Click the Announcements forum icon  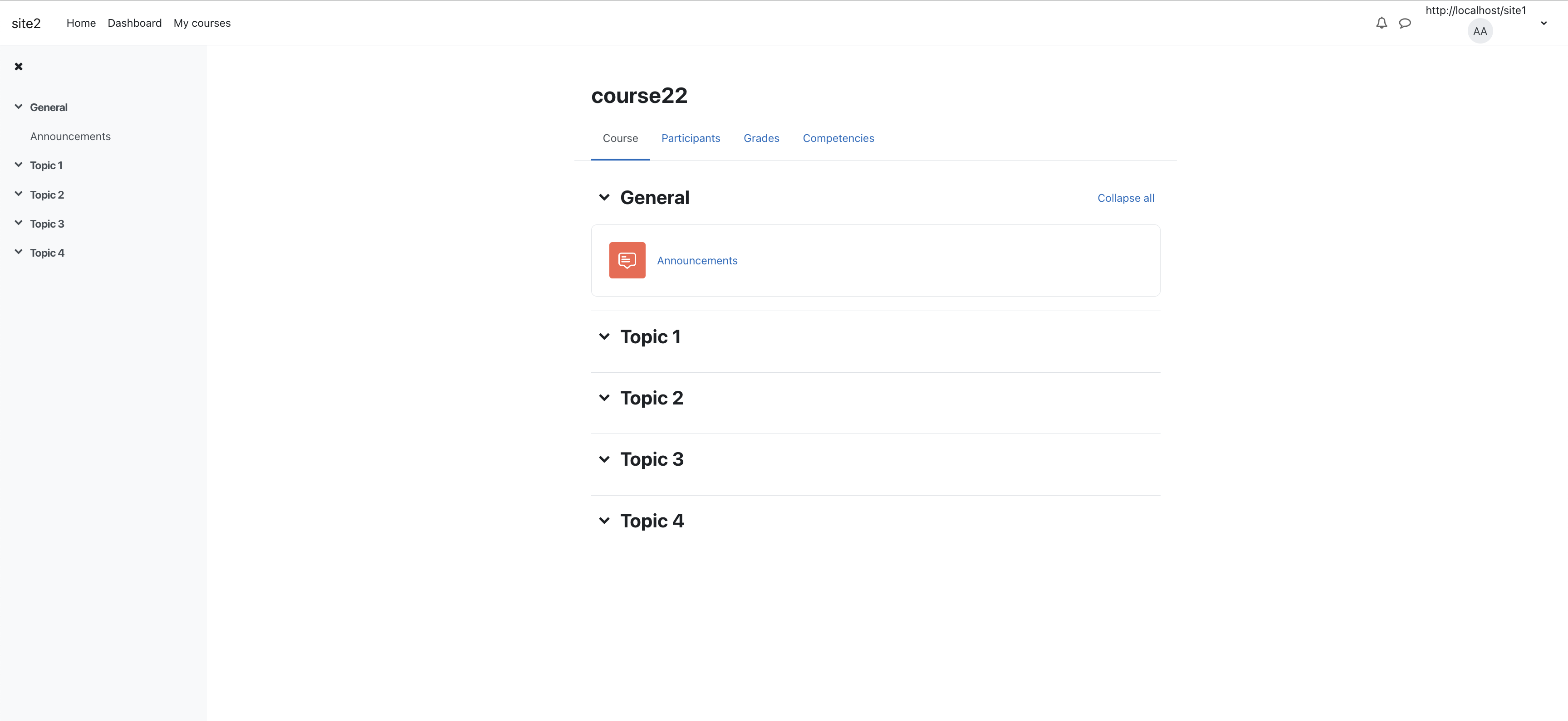(x=627, y=260)
